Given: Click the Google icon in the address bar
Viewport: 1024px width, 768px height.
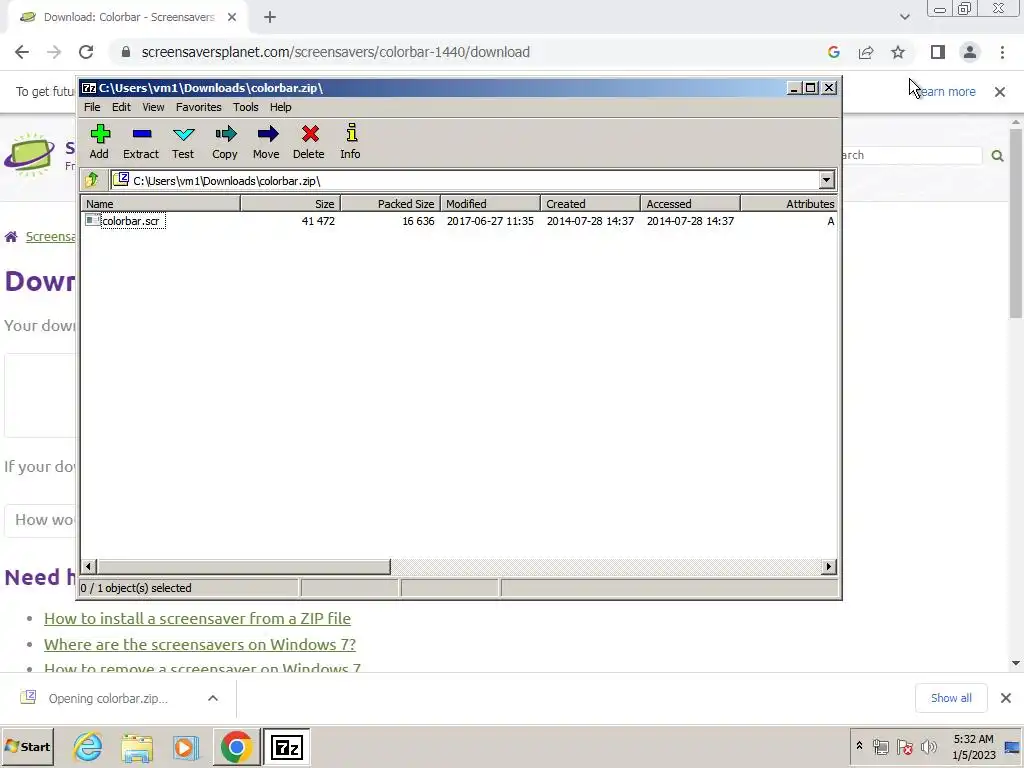Looking at the screenshot, I should (x=833, y=52).
